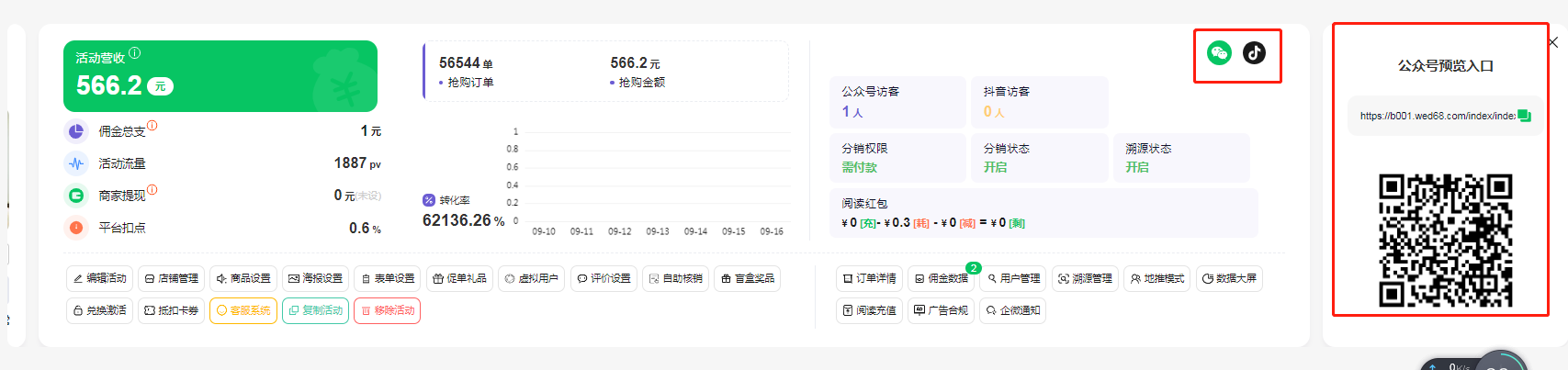This screenshot has width=1568, height=370.
Task: Open 用户管理 button
Action: [1013, 278]
